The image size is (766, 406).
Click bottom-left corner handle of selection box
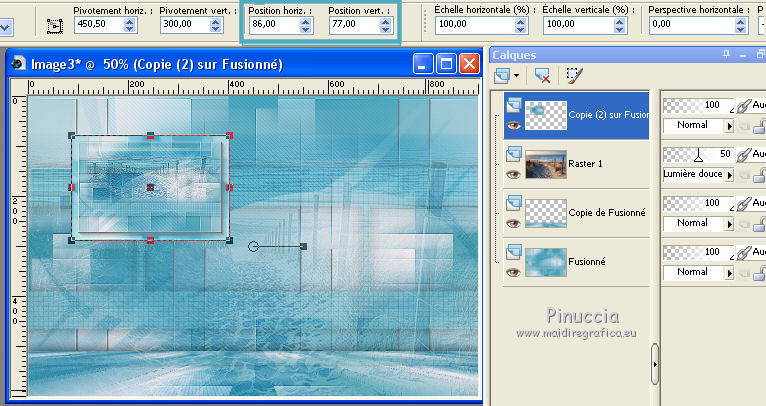click(x=71, y=240)
